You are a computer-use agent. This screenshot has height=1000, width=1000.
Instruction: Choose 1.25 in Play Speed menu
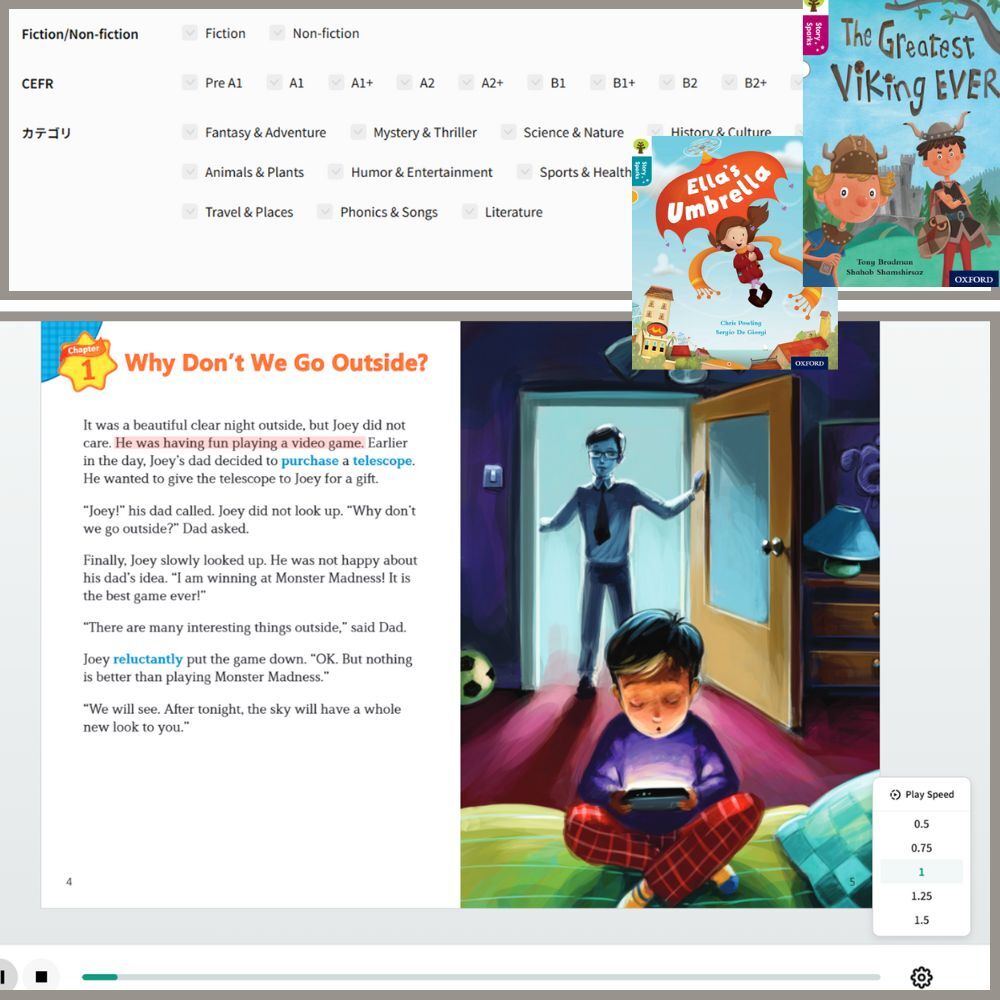[x=921, y=896]
